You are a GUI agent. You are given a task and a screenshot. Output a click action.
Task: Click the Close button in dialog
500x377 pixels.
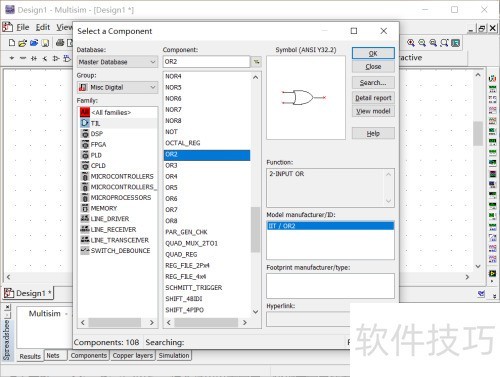373,67
